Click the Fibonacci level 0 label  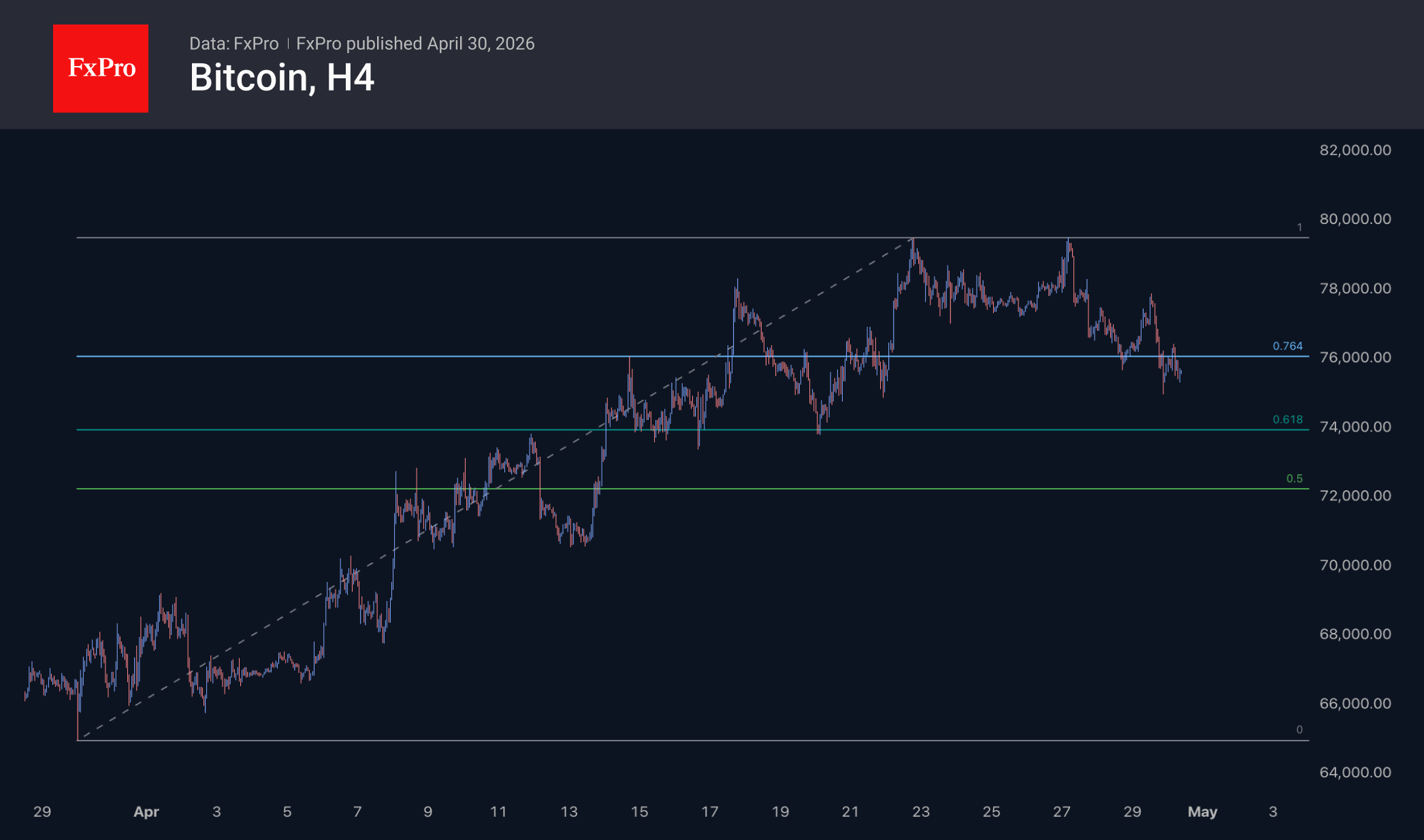coord(1299,730)
